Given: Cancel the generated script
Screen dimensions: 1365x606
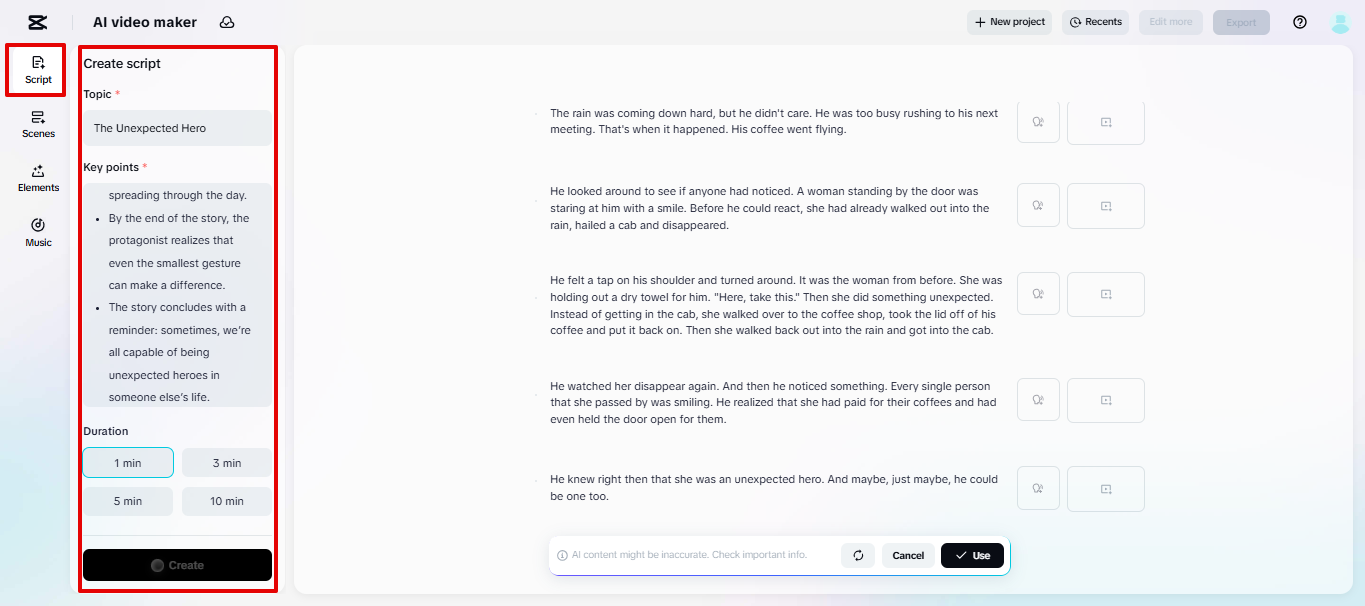Looking at the screenshot, I should [908, 555].
